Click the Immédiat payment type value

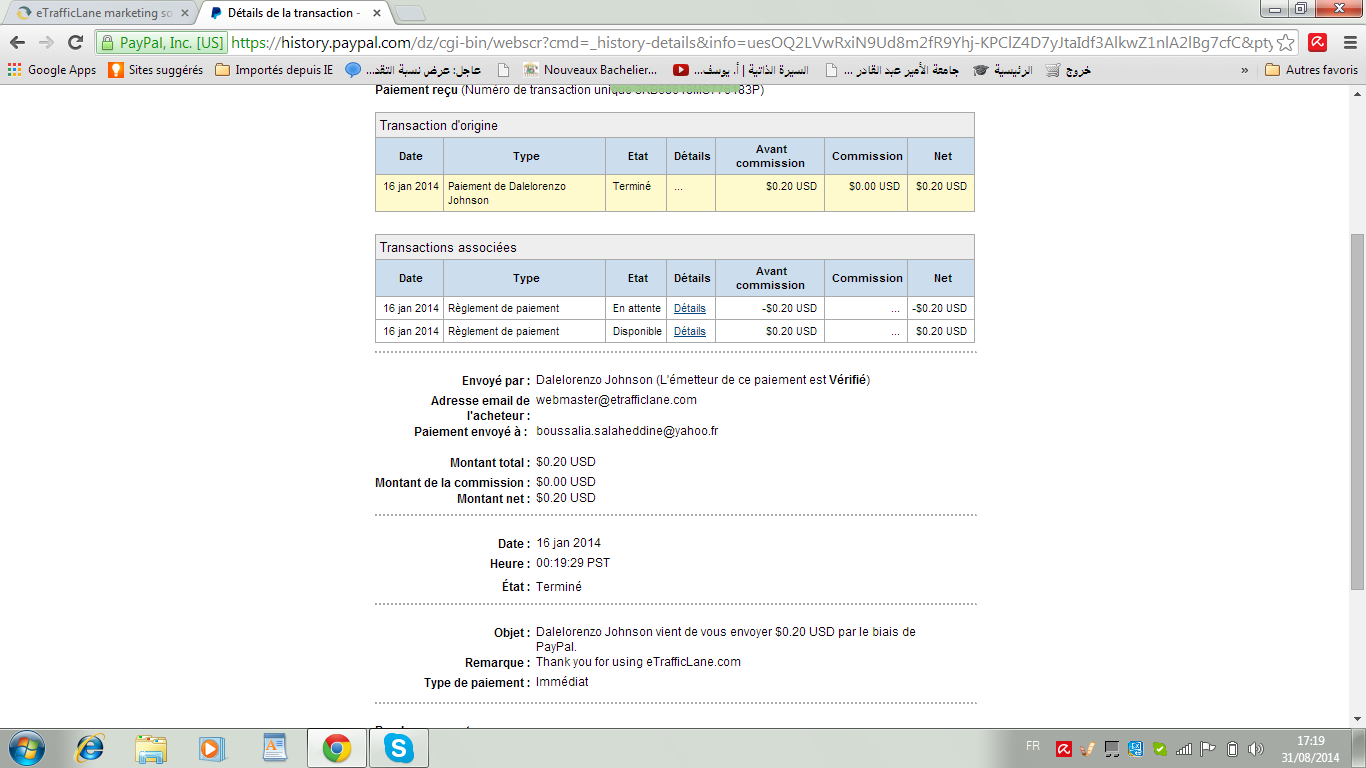[562, 682]
